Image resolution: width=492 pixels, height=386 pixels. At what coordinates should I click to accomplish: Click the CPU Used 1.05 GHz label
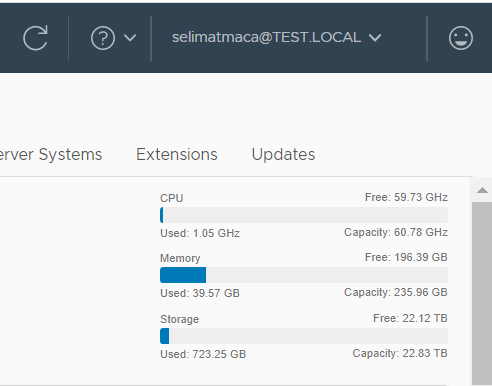[x=200, y=233]
